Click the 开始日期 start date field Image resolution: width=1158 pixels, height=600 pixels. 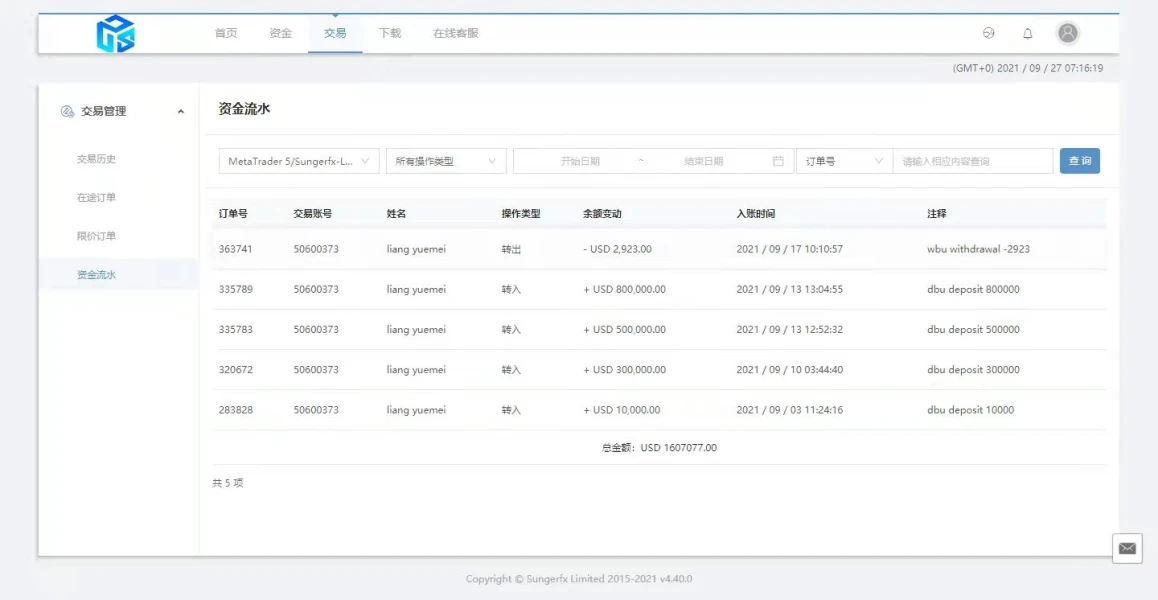580,161
